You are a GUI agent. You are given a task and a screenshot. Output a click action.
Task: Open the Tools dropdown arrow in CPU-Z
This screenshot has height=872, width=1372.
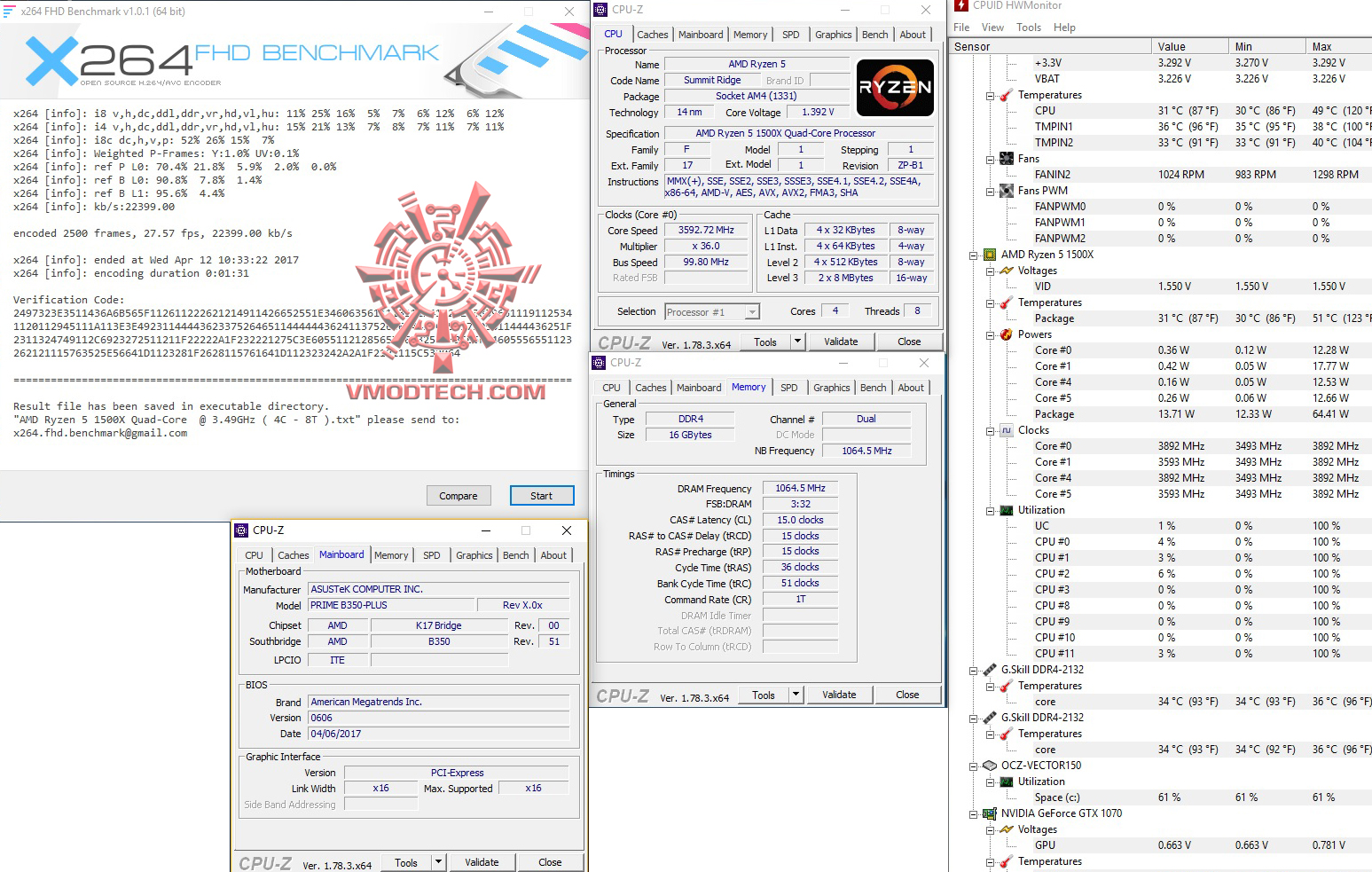(x=796, y=342)
